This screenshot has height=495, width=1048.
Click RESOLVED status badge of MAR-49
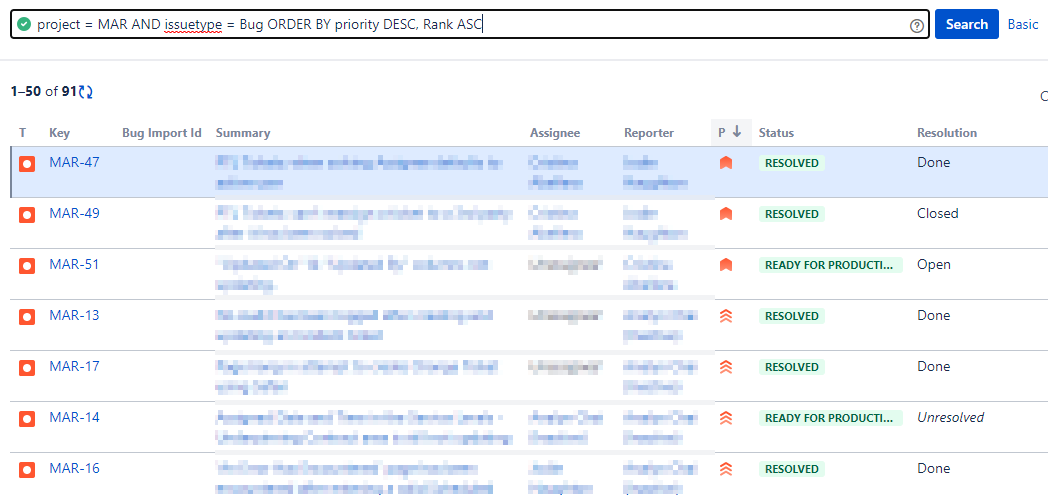click(x=792, y=214)
